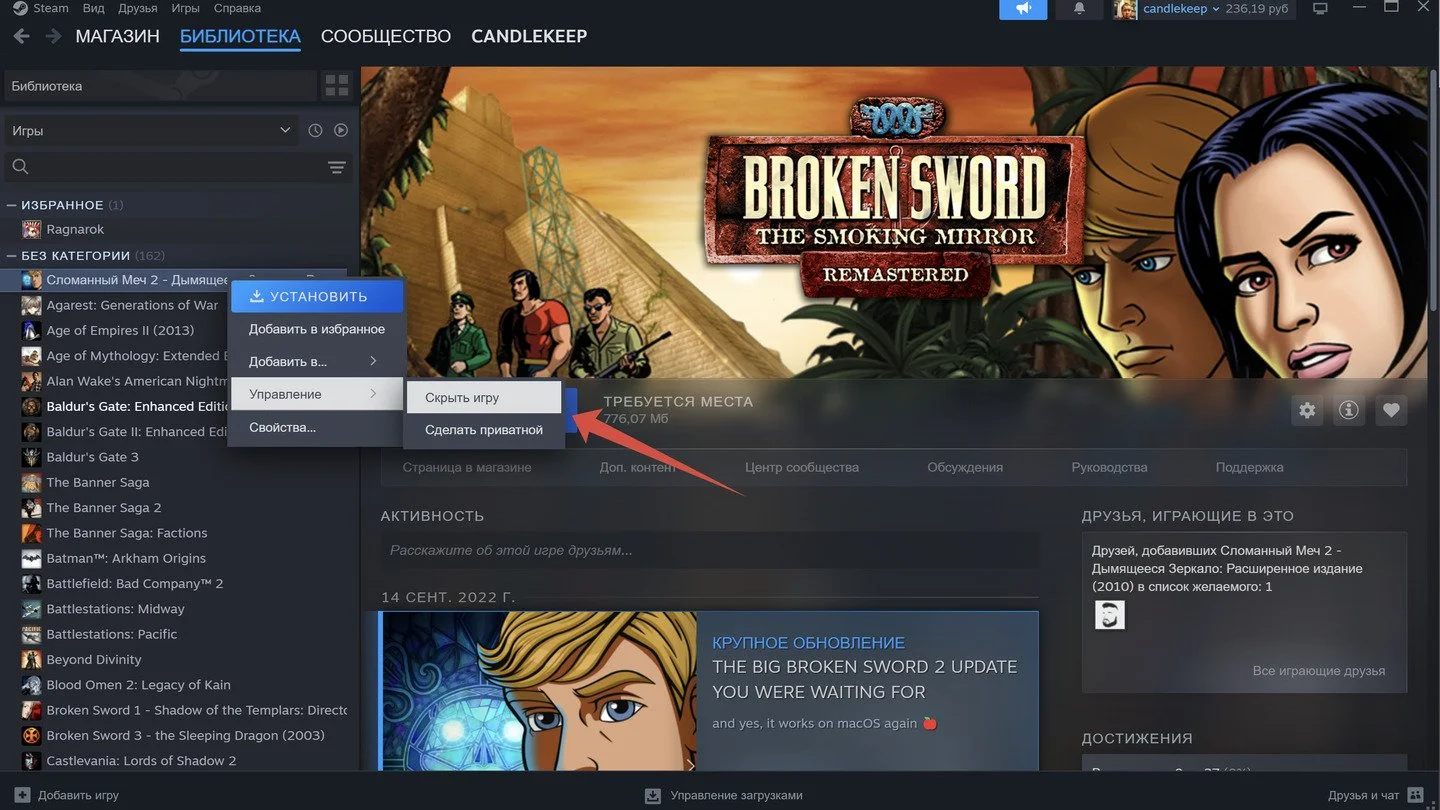
Task: Open the Big Broken Sword 2 update news image
Action: (538, 691)
